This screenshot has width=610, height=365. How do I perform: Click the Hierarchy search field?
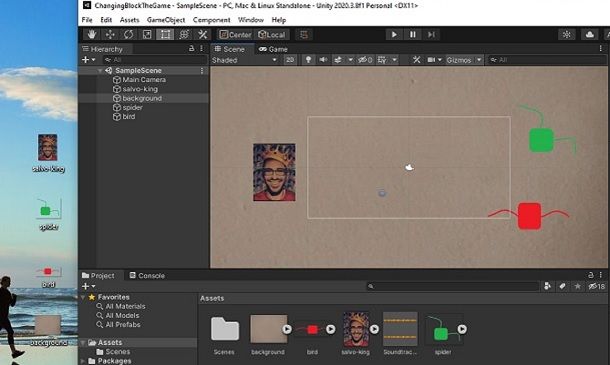pos(155,60)
